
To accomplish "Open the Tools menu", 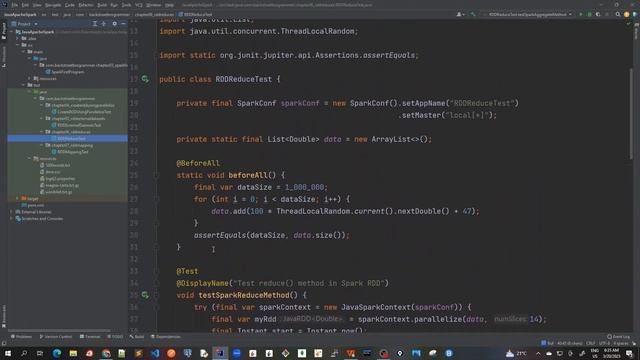I will point(126,5).
